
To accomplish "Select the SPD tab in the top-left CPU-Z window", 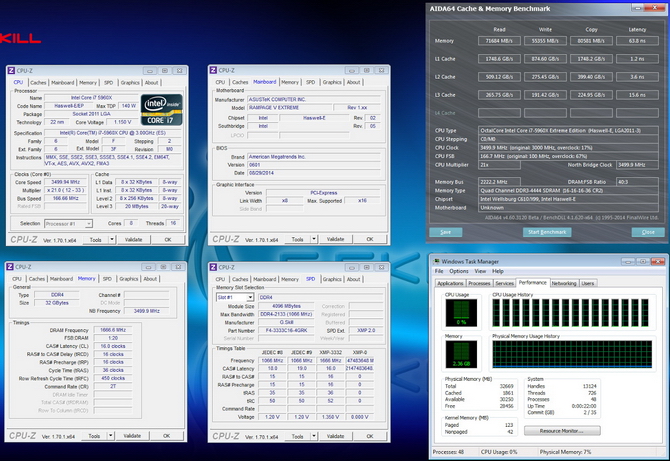I will [109, 82].
